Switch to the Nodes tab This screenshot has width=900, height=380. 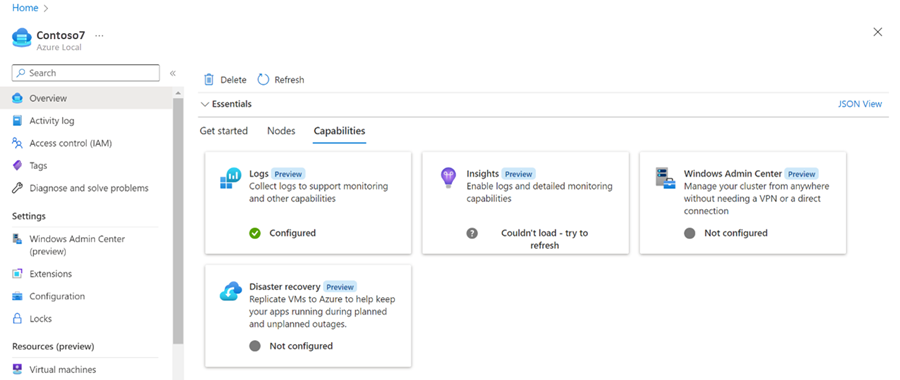point(281,131)
